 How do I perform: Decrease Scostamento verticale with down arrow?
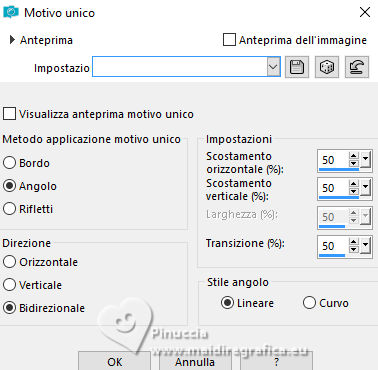click(354, 191)
